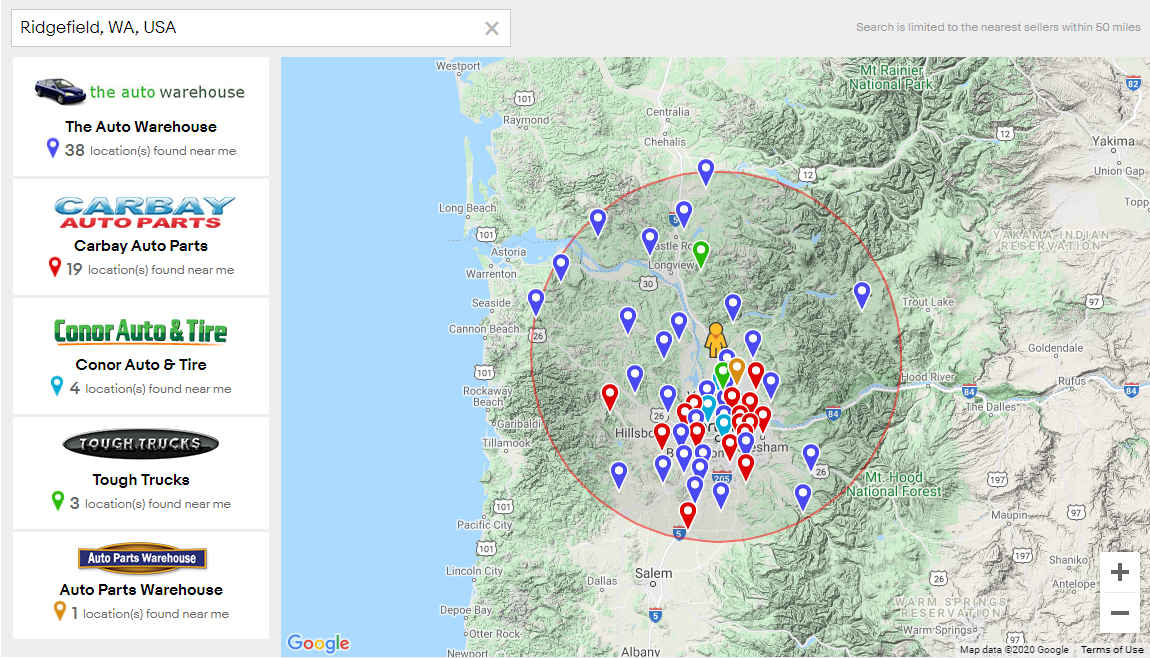The width and height of the screenshot is (1150, 658).
Task: Select the southernmost red pin near I-5
Action: click(x=687, y=515)
